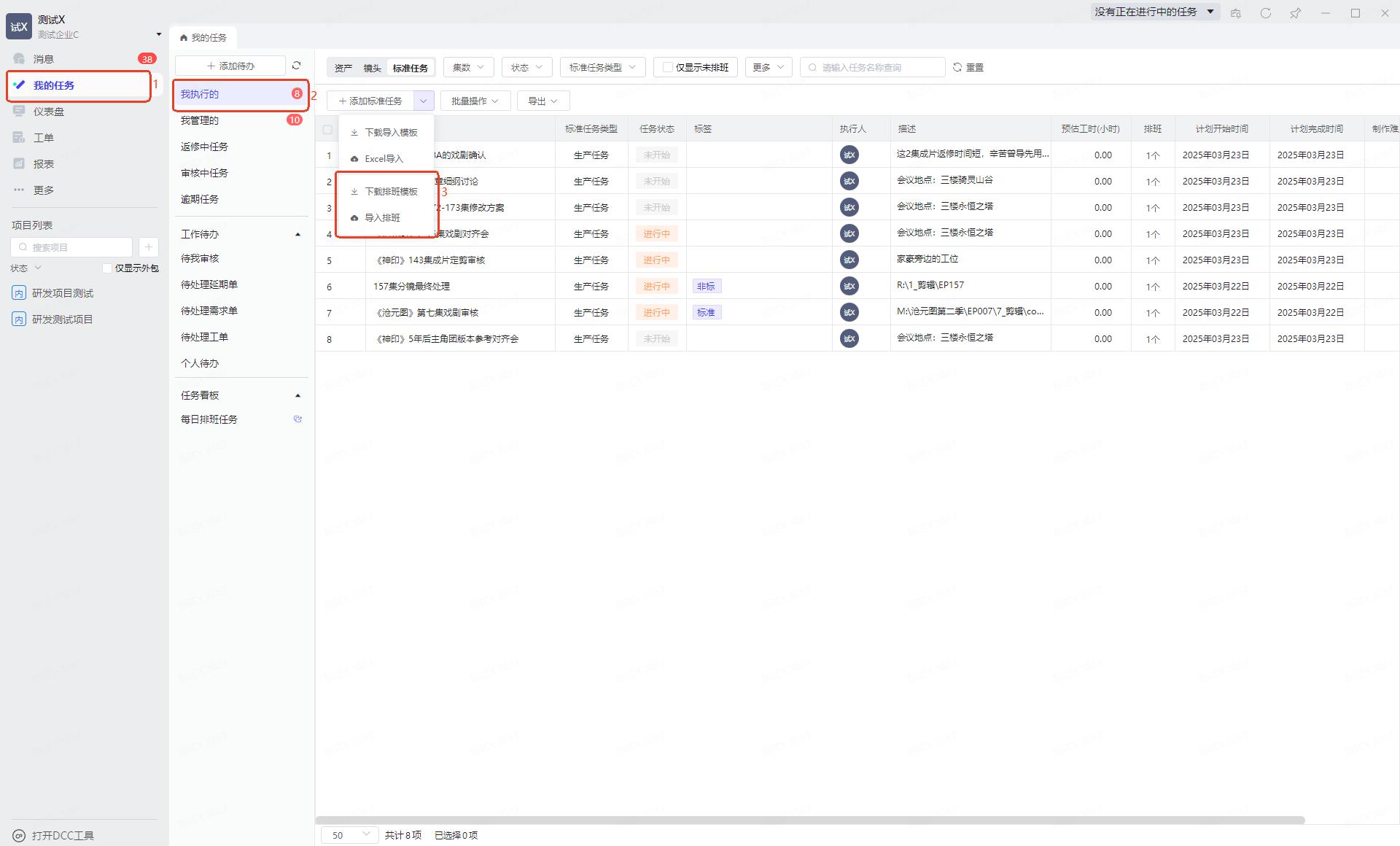Open the 导出 dropdown

tap(543, 101)
